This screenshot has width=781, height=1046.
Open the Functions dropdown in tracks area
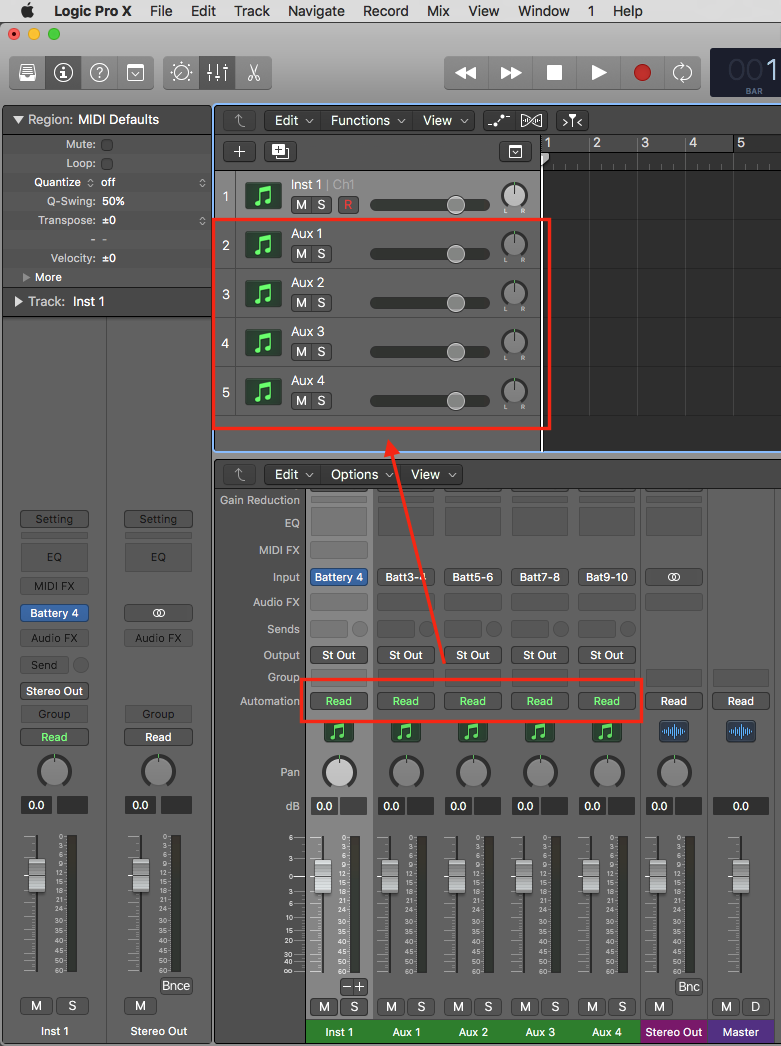tap(368, 121)
